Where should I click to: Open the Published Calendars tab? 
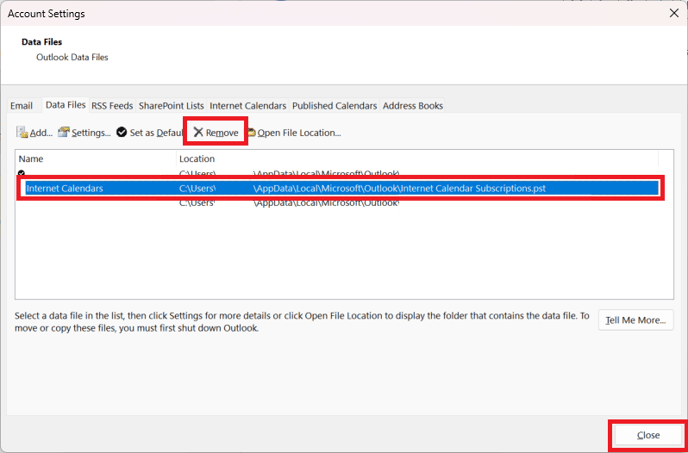coord(335,106)
